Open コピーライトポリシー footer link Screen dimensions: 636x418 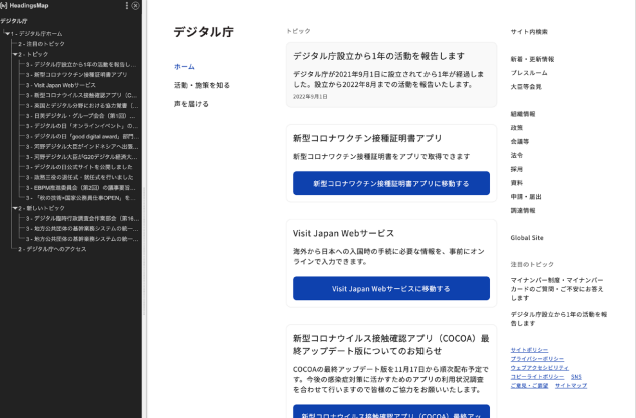coord(537,377)
